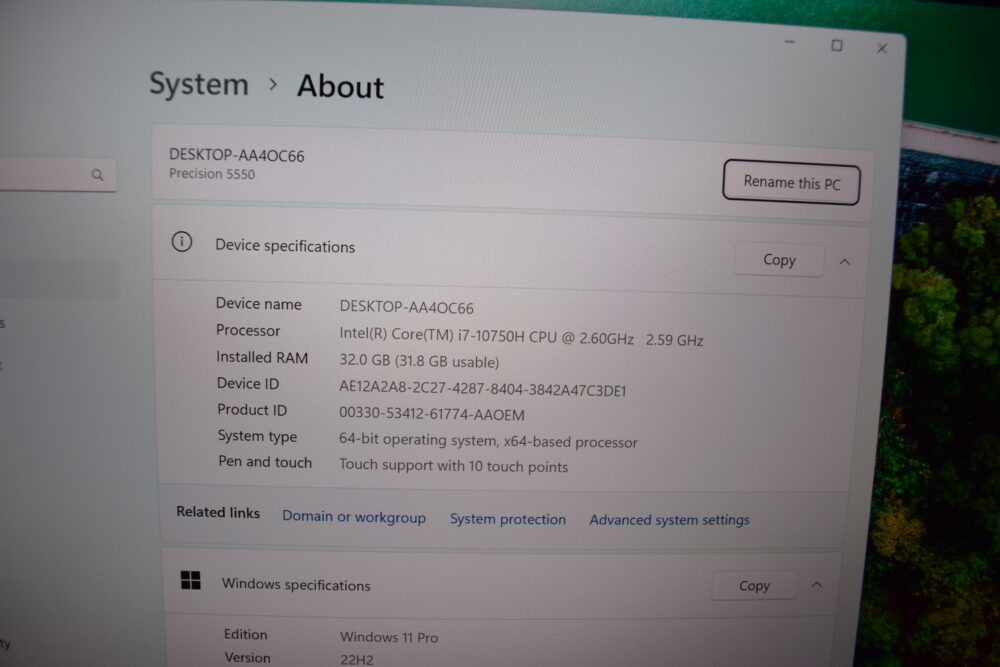Viewport: 1000px width, 667px height.
Task: Select the Product ID 00330-53412-61774-AAOEM
Action: coord(432,414)
